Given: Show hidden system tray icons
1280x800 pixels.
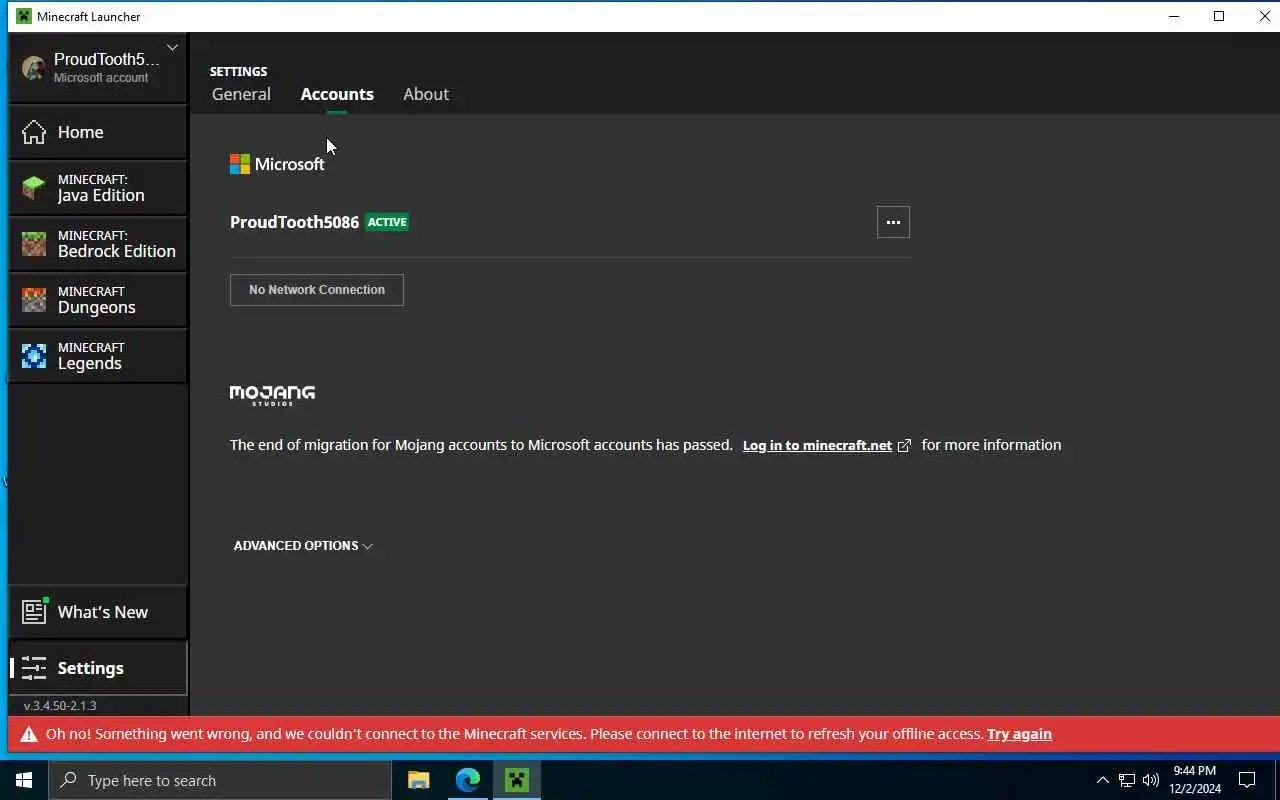Looking at the screenshot, I should [x=1103, y=781].
